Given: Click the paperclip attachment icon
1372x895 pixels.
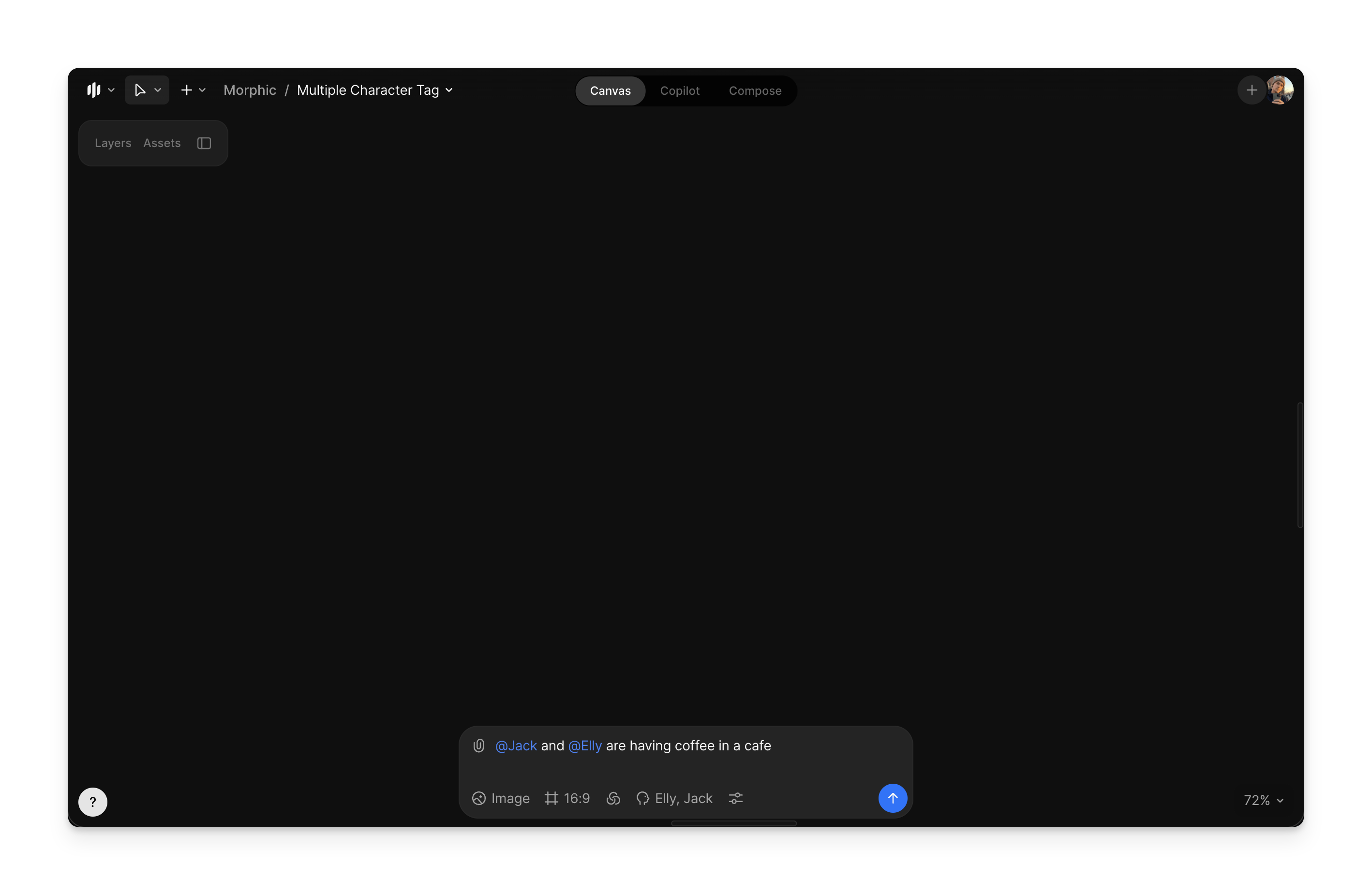Looking at the screenshot, I should click(x=478, y=746).
